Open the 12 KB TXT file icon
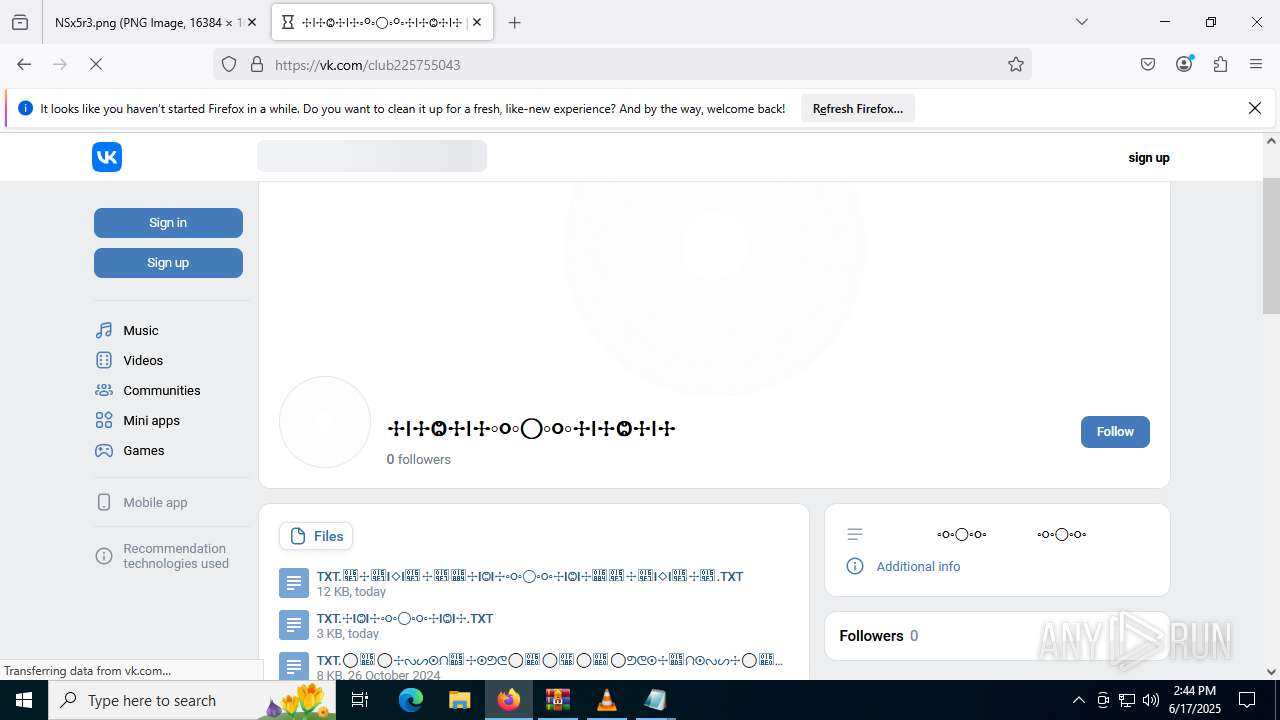Screen dimensions: 1280x720 click(294, 583)
